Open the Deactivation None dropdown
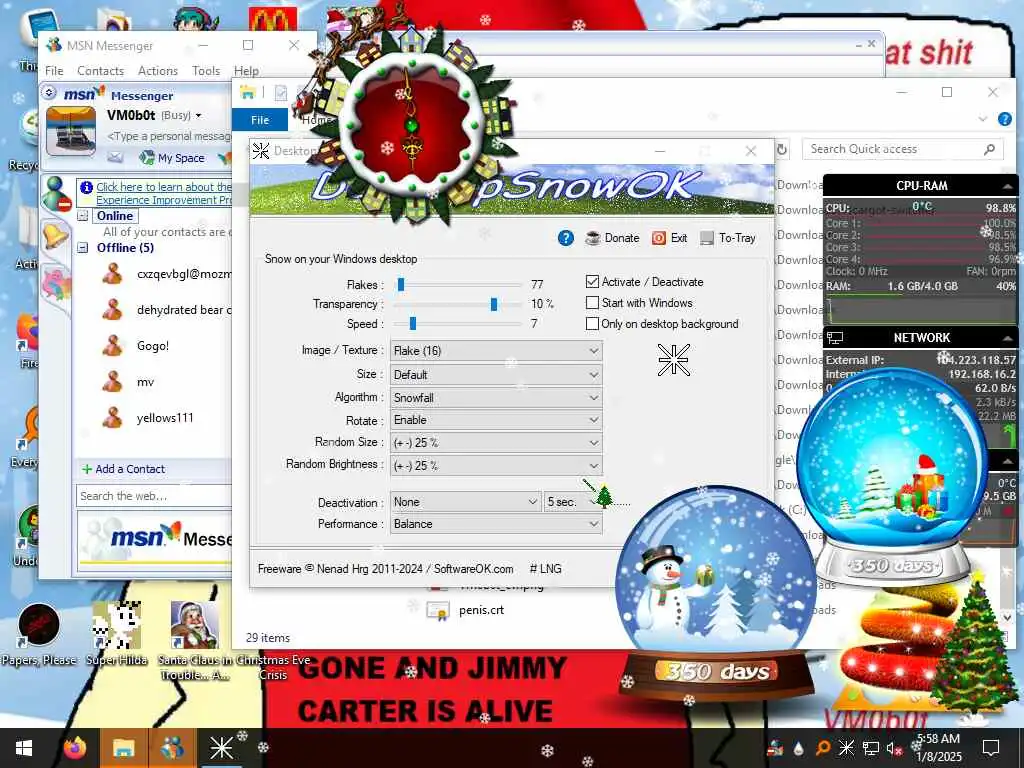1024x768 pixels. point(465,502)
